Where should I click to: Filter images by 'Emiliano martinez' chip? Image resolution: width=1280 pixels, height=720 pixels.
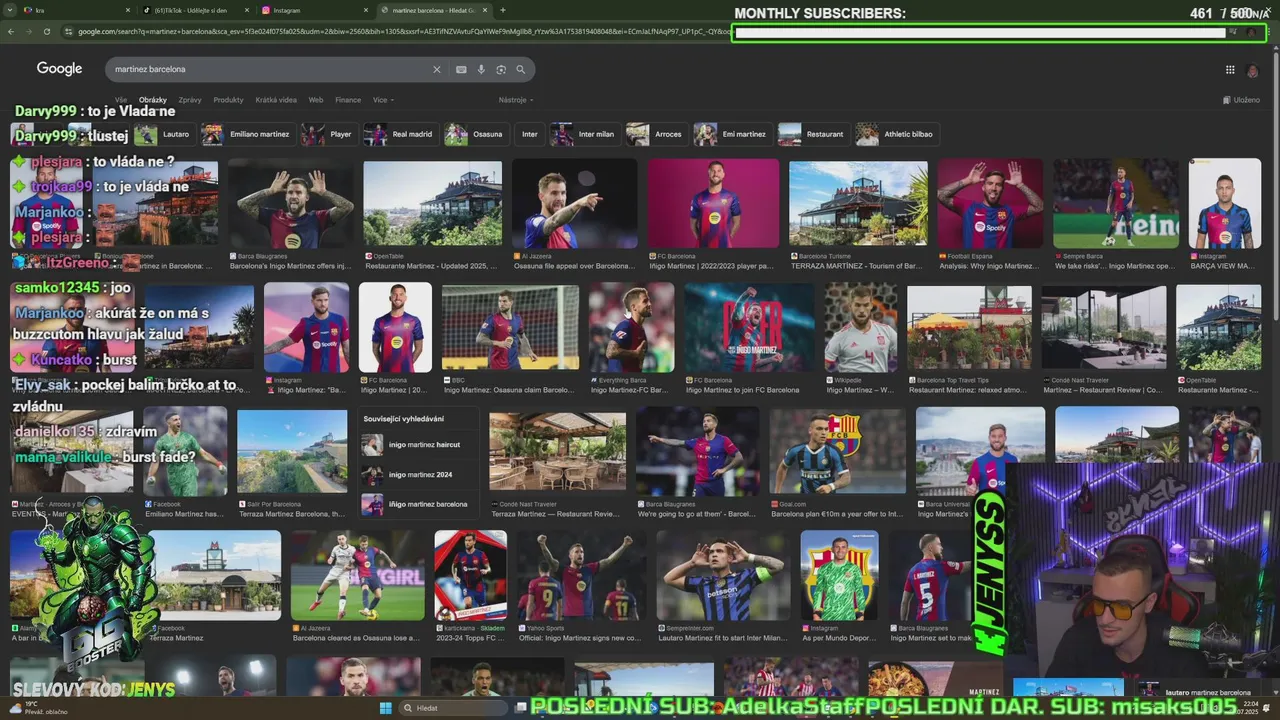coord(248,134)
